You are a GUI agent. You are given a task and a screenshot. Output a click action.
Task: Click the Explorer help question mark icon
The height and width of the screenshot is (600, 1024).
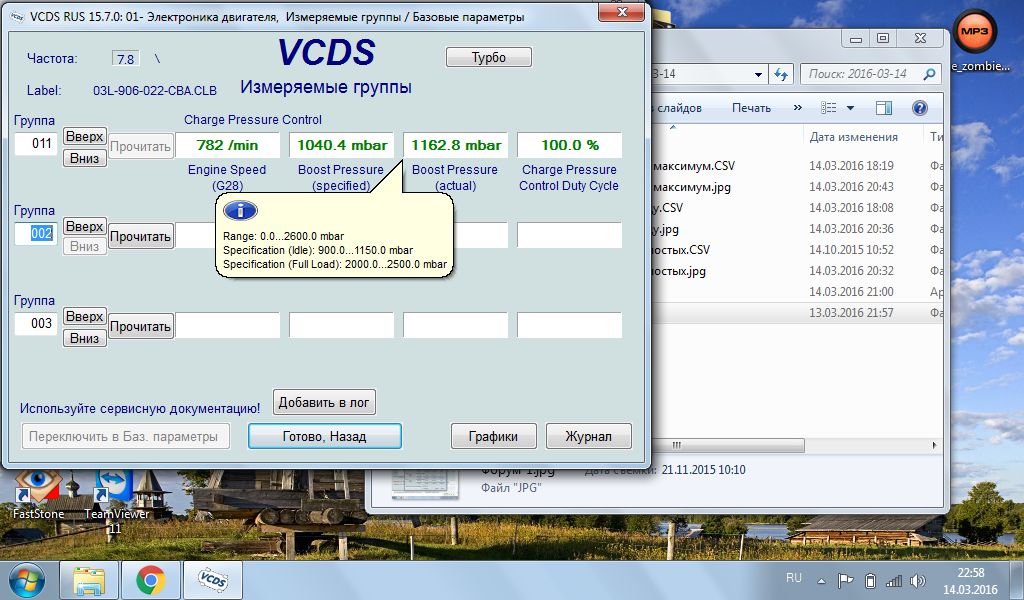click(918, 108)
